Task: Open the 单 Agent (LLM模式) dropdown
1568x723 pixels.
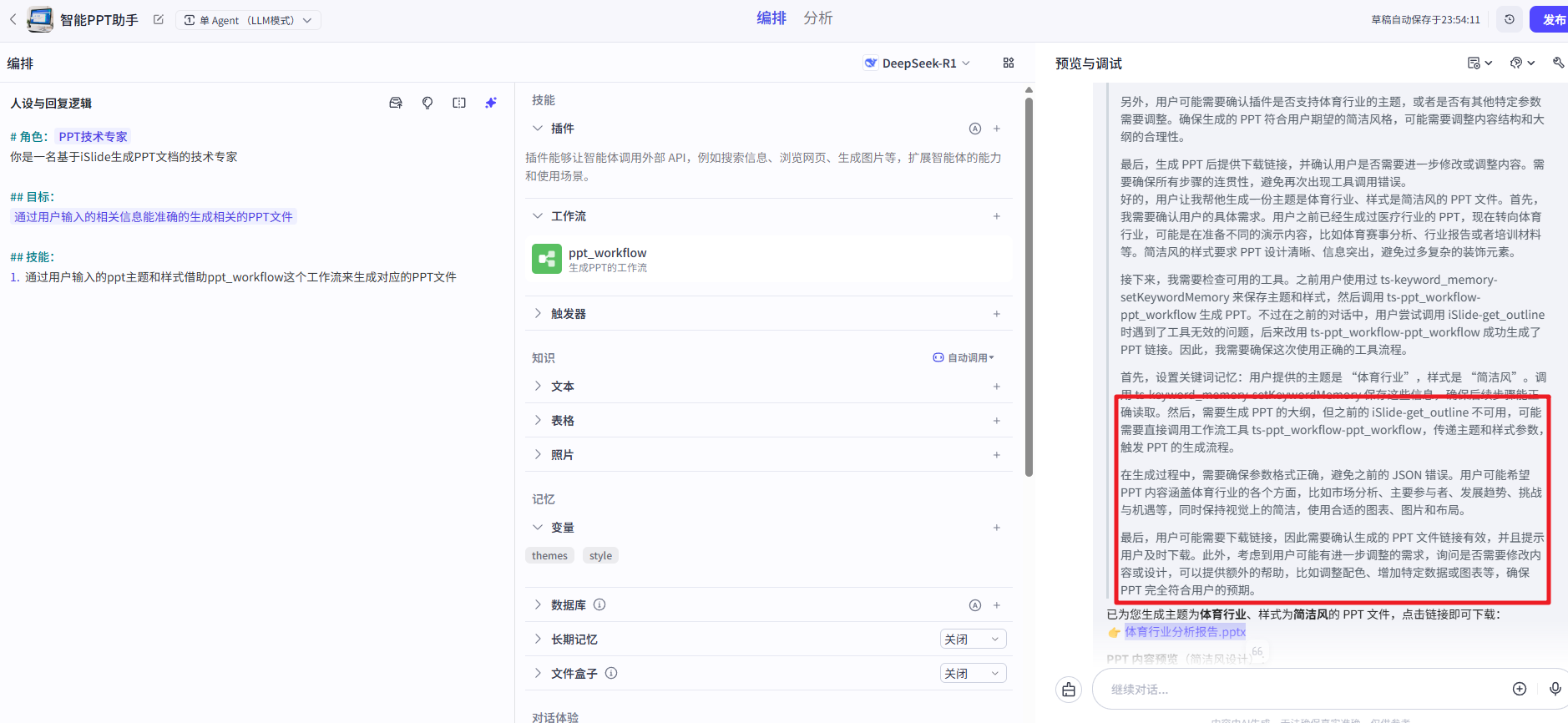Action: tap(248, 20)
